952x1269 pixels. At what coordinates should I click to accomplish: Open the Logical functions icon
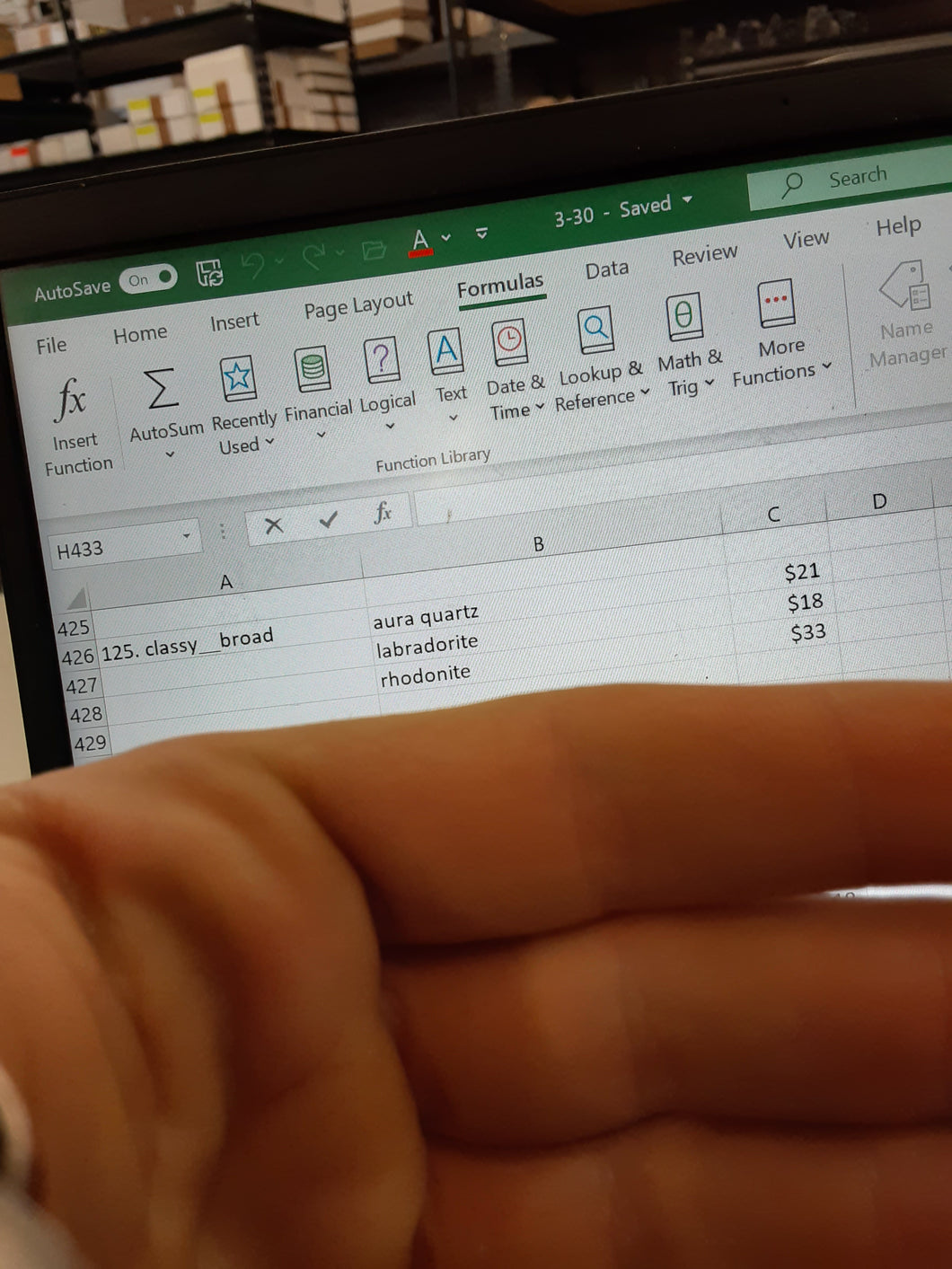tap(383, 361)
